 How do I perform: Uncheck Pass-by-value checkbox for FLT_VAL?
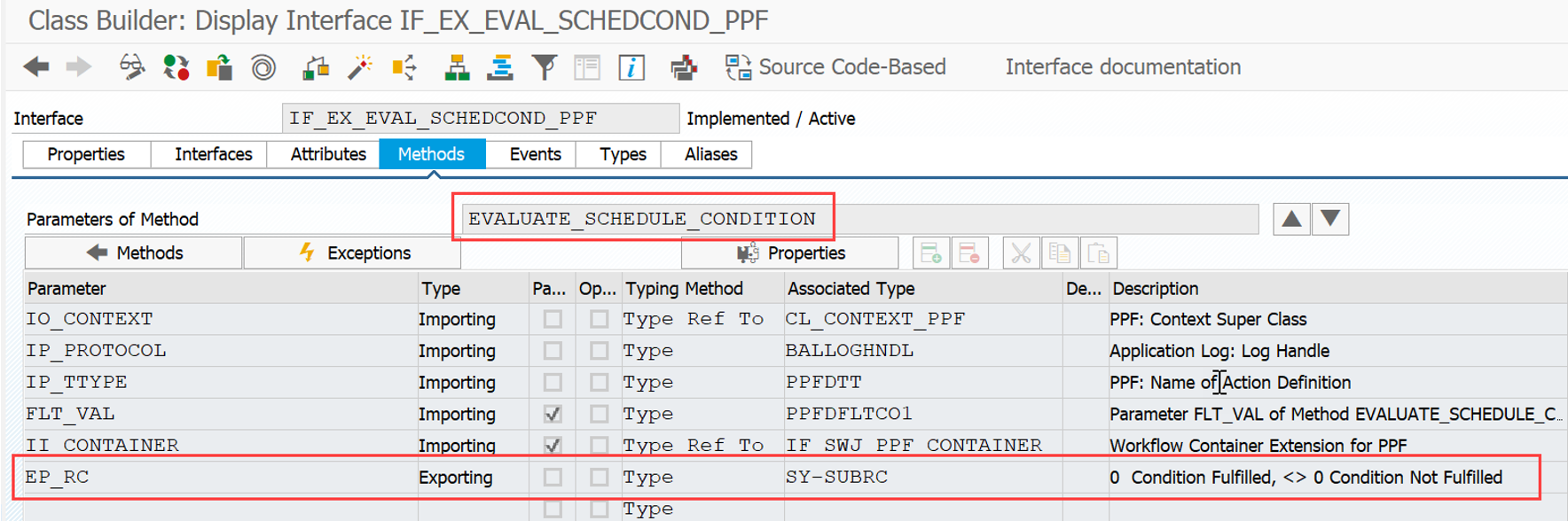click(553, 414)
